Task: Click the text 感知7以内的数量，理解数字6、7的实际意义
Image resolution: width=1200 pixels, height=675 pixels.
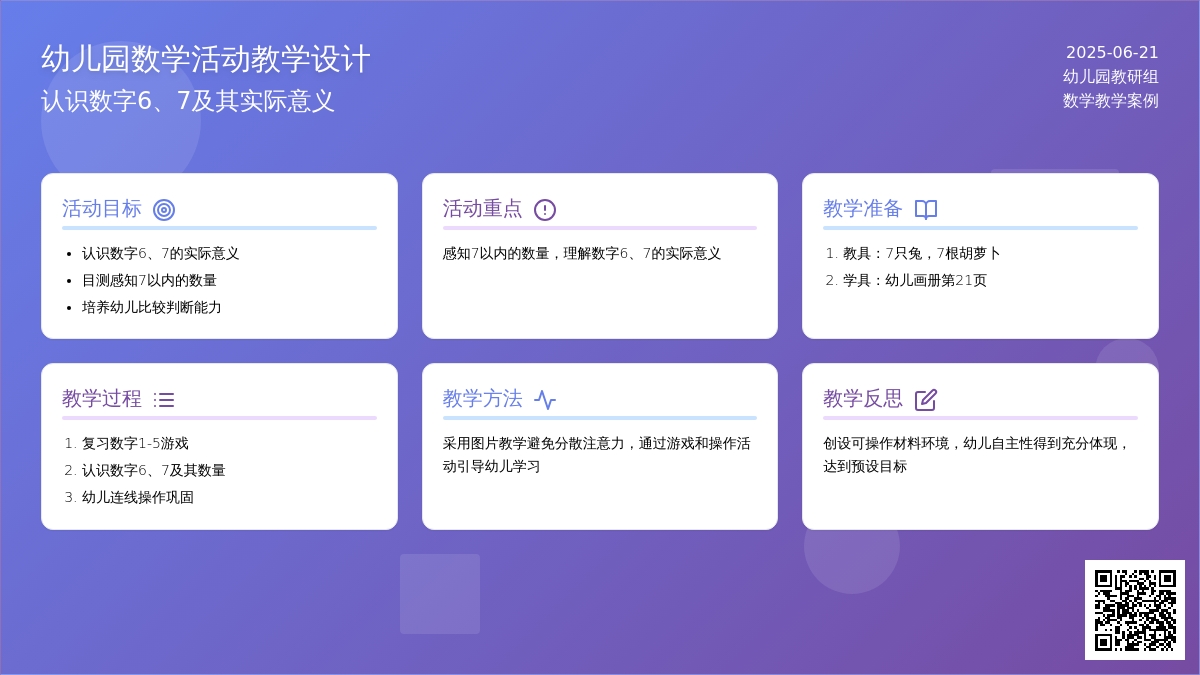Action: point(582,253)
